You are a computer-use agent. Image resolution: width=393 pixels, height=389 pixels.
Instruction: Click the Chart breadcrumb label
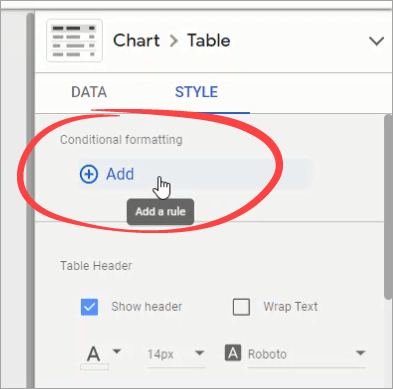(136, 41)
